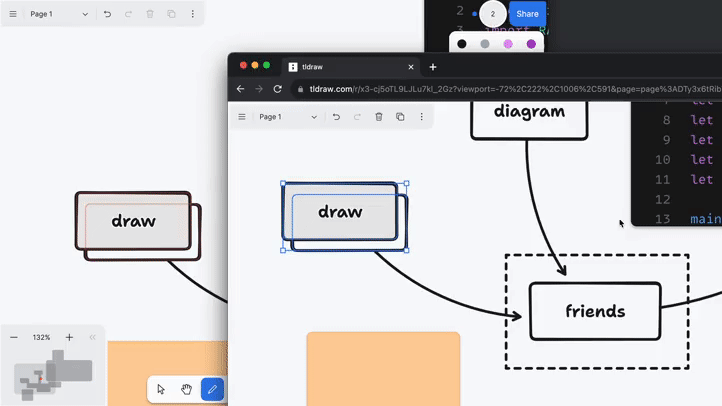Reload the page in the browser

point(277,89)
